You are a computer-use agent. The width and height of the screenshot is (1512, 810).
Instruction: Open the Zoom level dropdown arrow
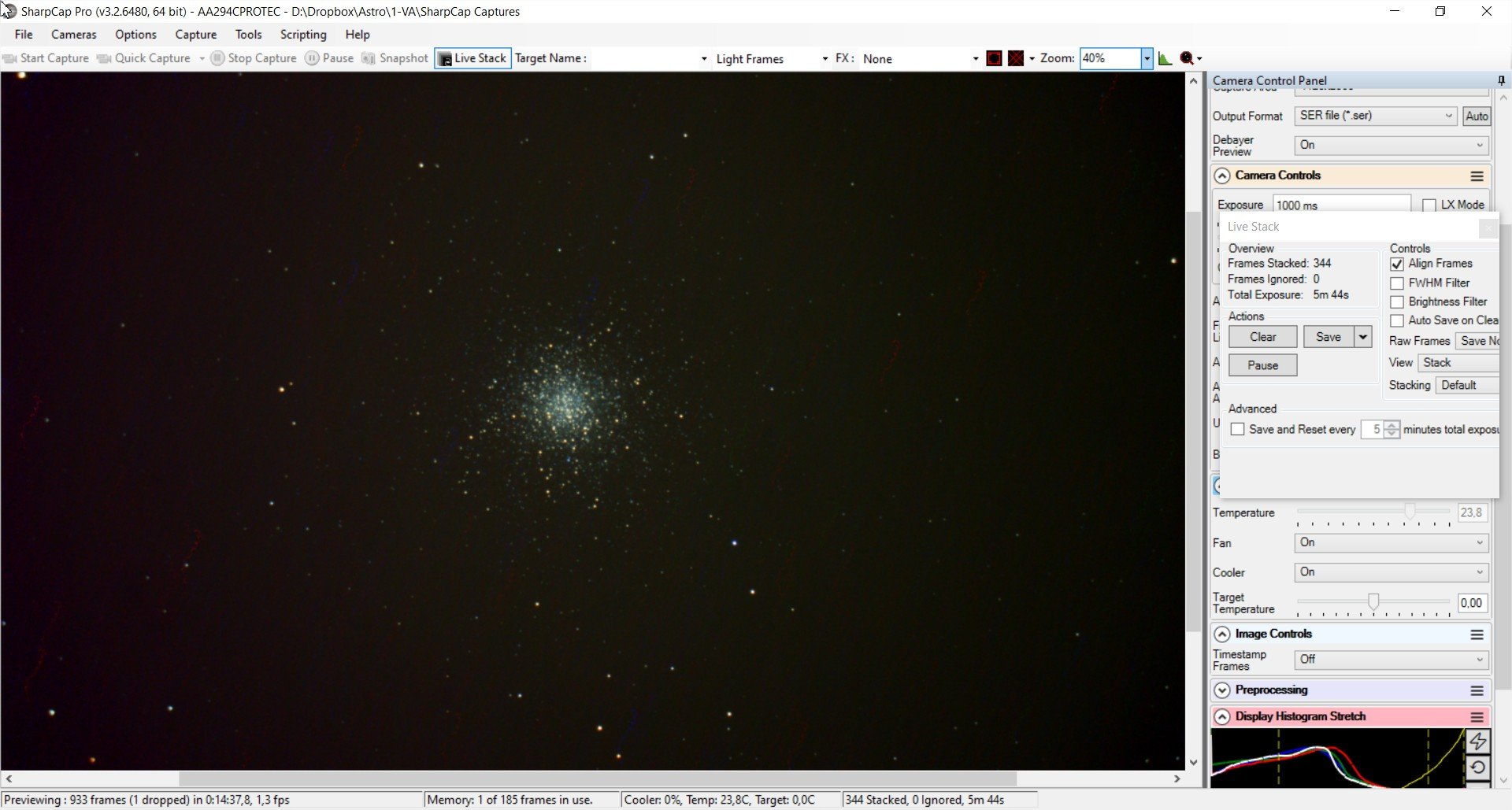pos(1147,58)
